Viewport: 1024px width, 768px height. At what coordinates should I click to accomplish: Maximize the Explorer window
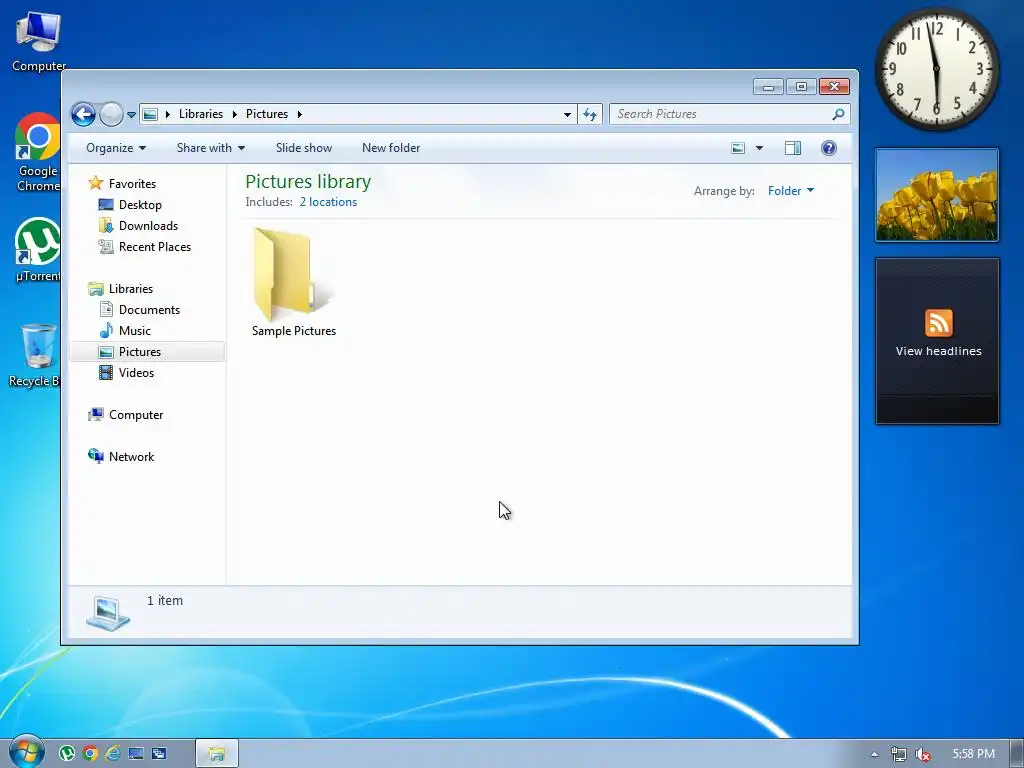pos(801,87)
